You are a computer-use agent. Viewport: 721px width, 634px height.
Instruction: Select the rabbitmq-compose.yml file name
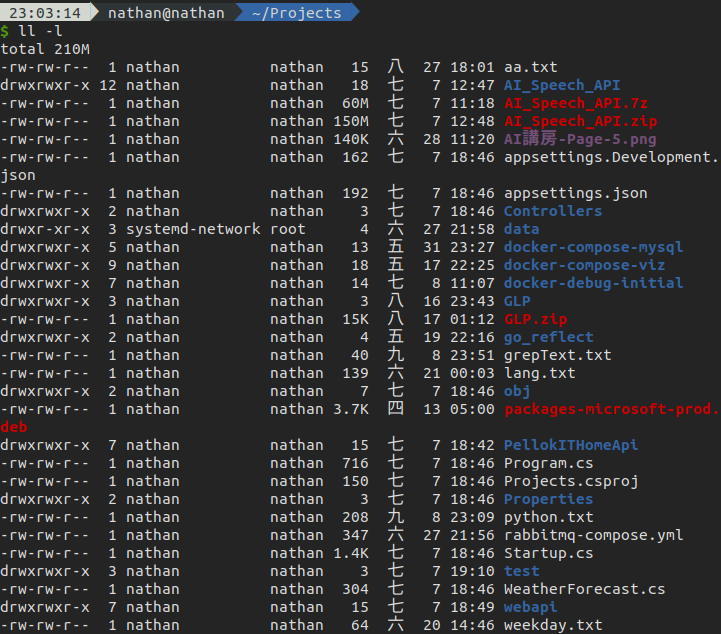[x=594, y=535]
